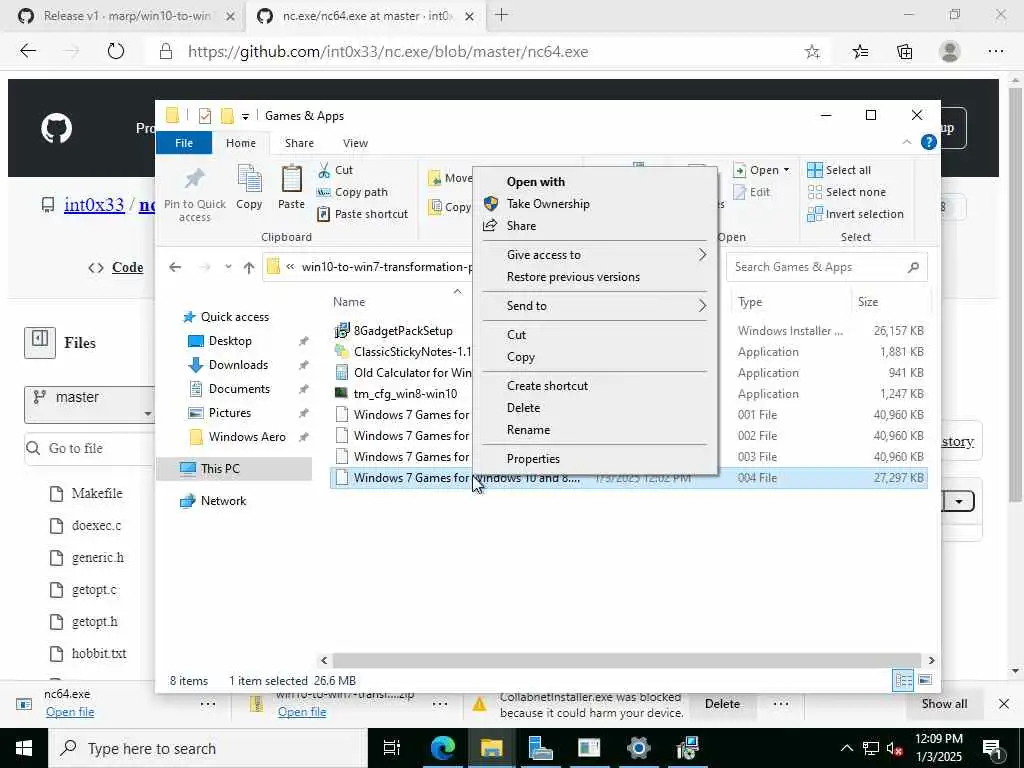Expand Send to submenu
Screen dimensions: 1024x768
pyautogui.click(x=595, y=306)
